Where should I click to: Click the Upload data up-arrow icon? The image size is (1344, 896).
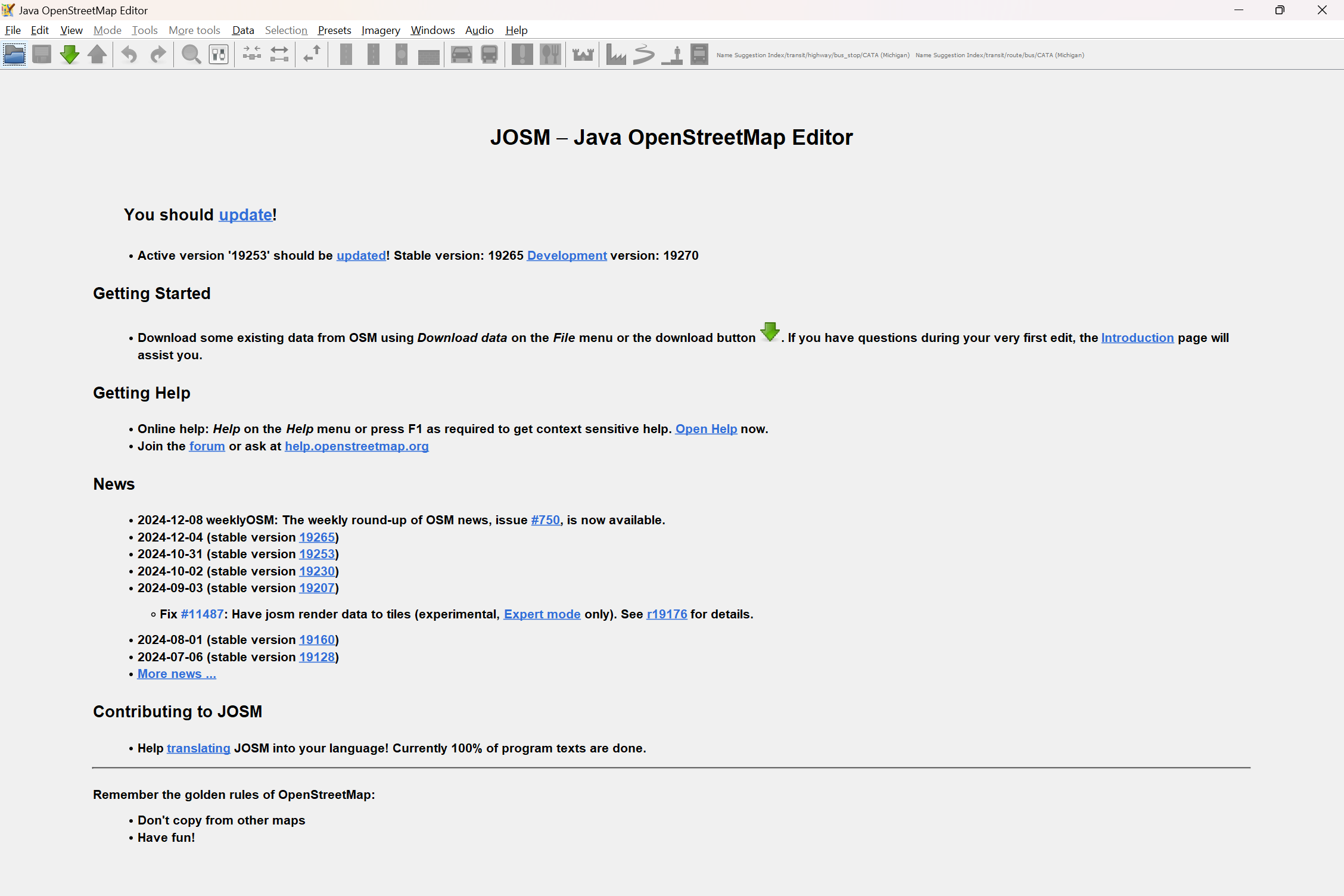click(97, 55)
